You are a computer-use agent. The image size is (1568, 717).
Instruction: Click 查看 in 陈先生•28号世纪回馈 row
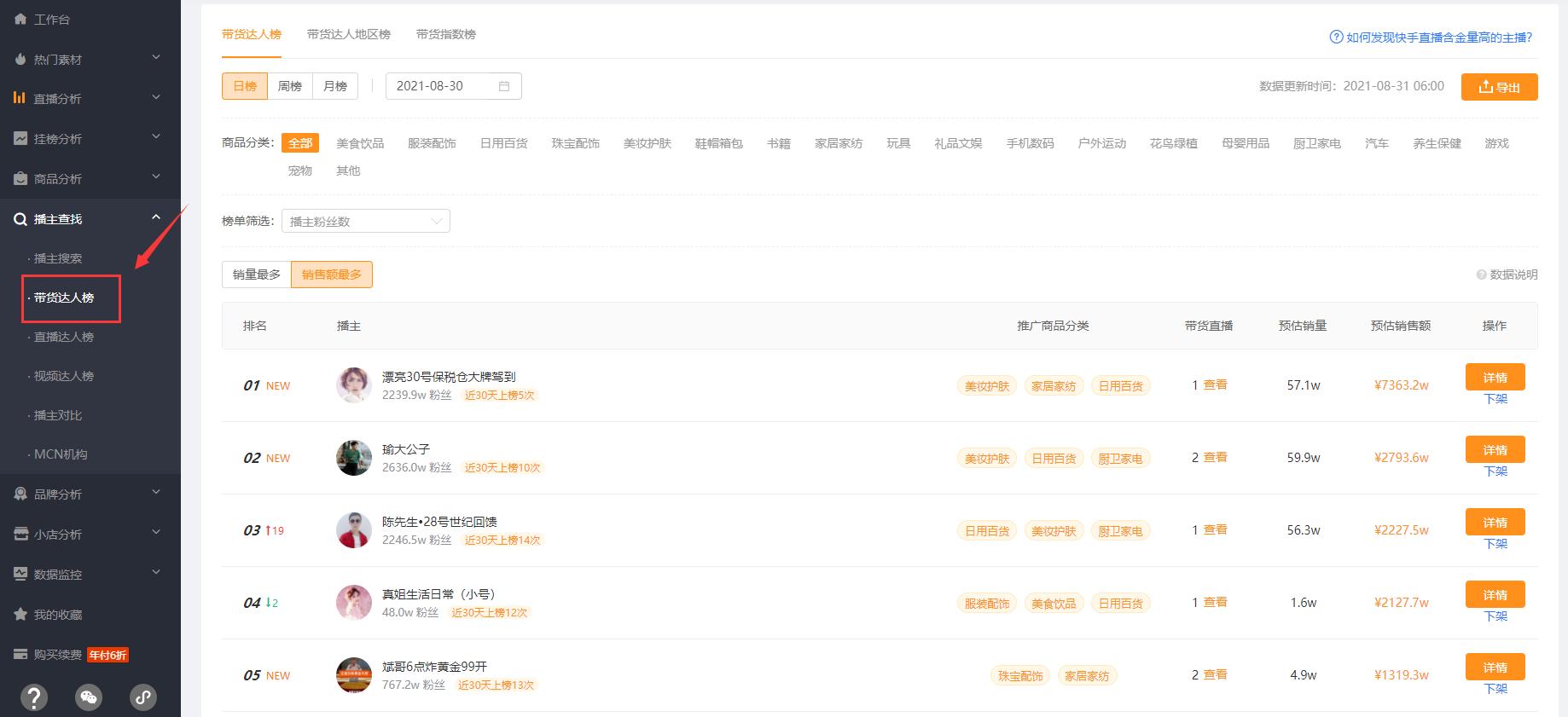click(x=1215, y=529)
